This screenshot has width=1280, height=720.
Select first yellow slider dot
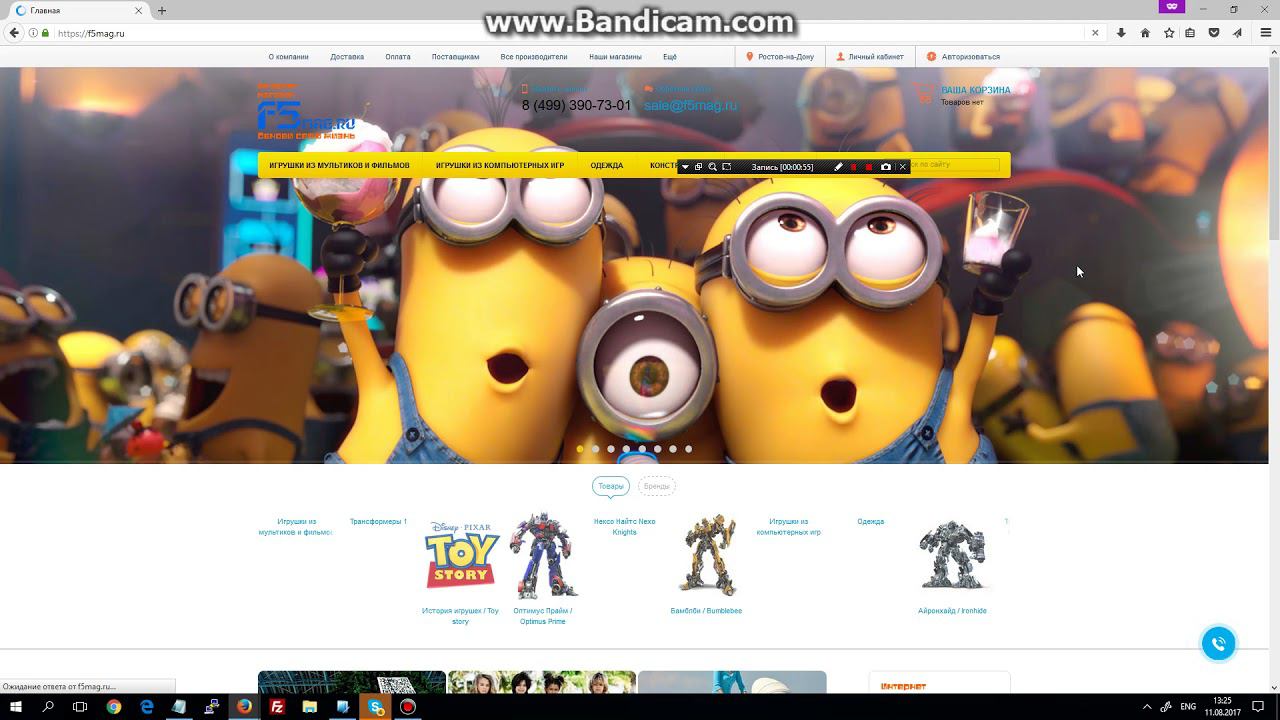click(580, 449)
